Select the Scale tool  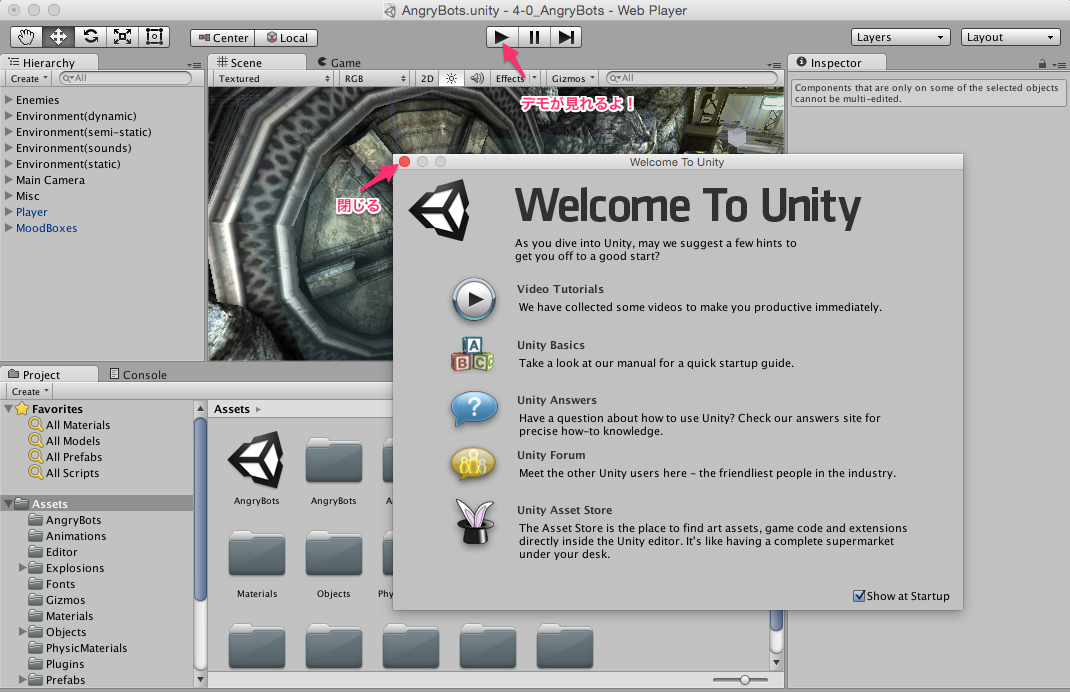[x=123, y=36]
